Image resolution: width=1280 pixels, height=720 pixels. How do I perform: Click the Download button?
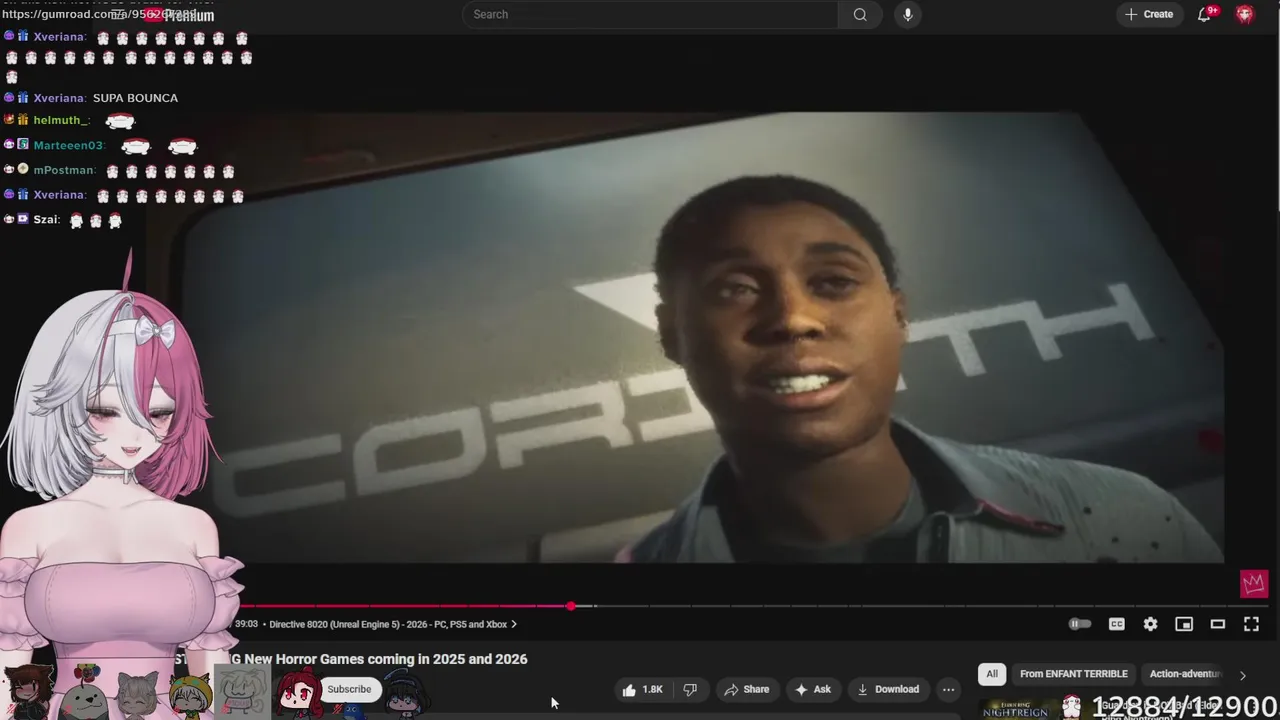888,689
